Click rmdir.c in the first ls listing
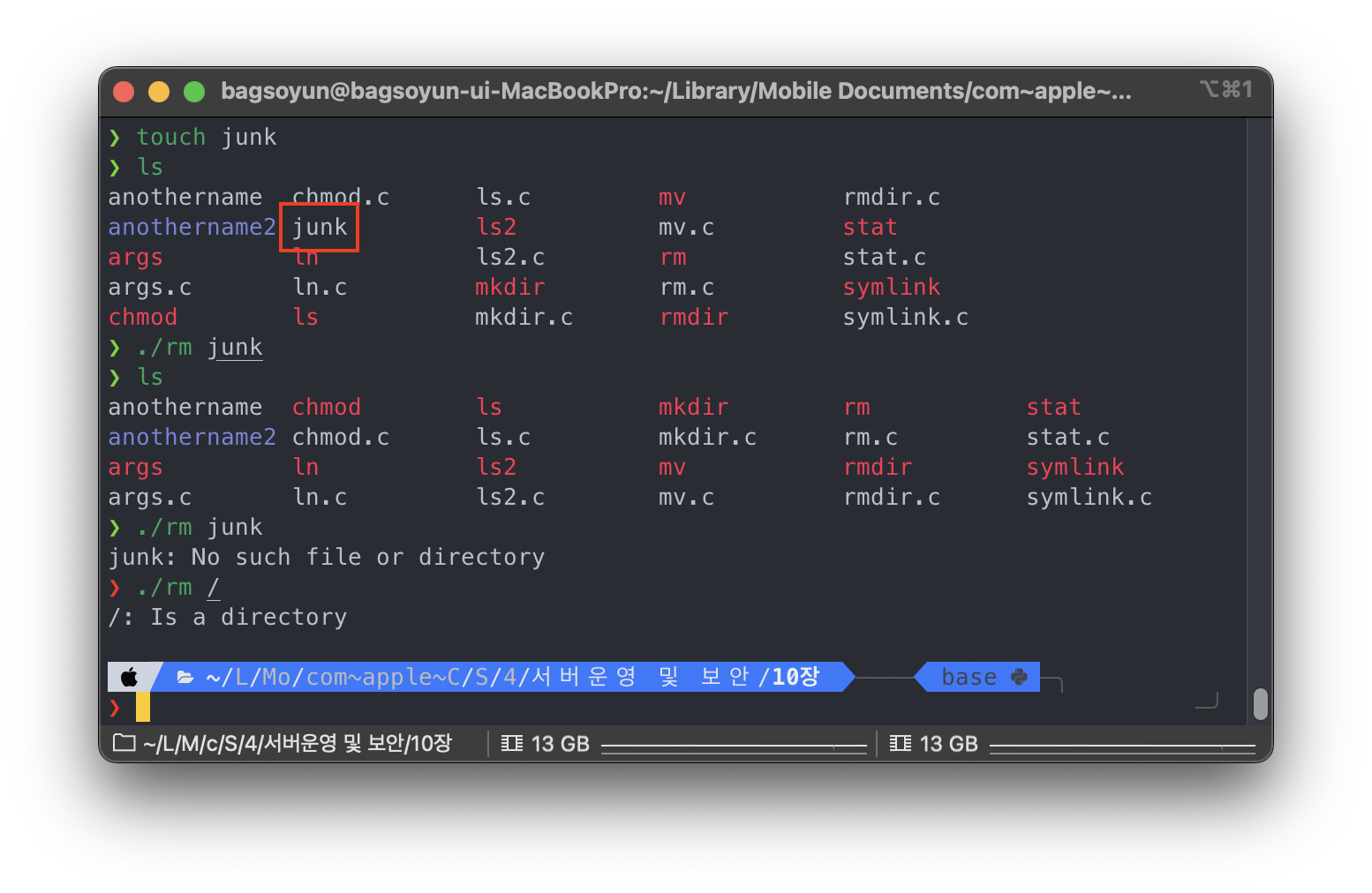 [892, 197]
